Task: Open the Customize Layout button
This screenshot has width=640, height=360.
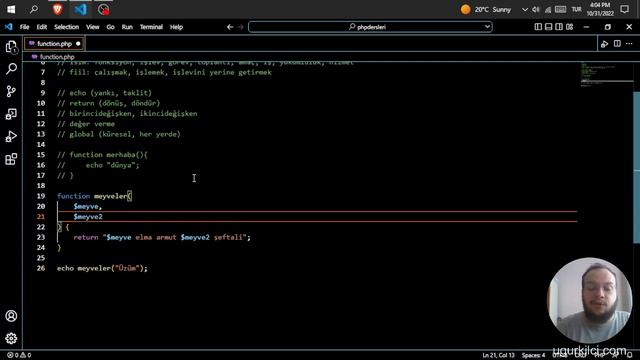Action: point(569,27)
